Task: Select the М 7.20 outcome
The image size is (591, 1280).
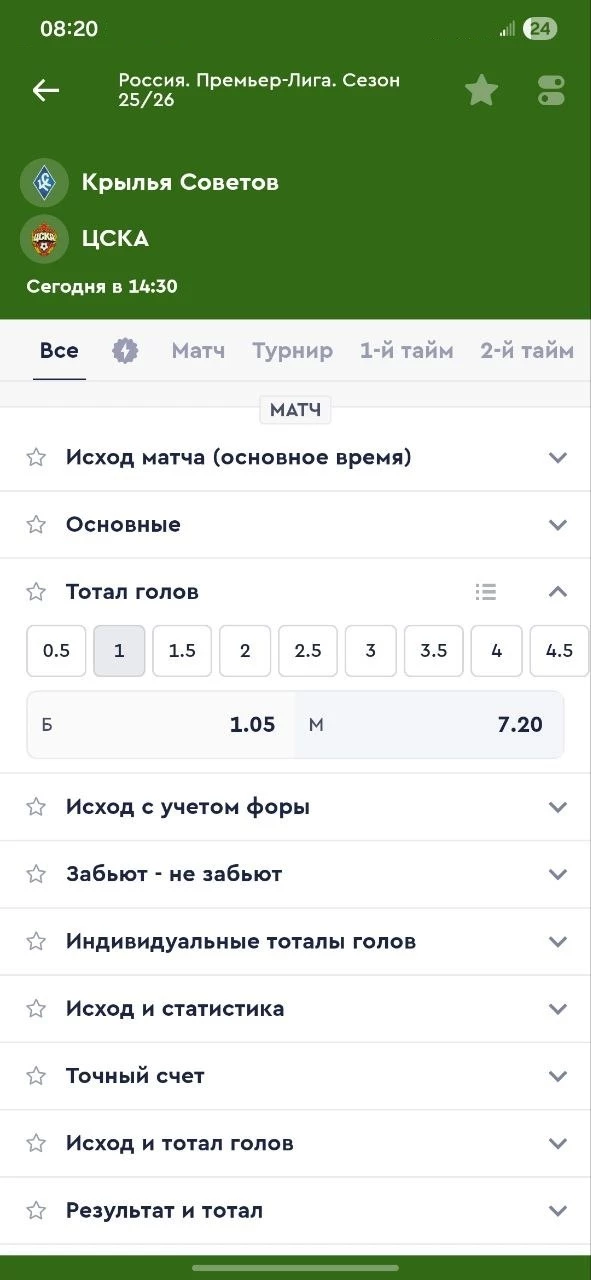Action: pyautogui.click(x=430, y=725)
